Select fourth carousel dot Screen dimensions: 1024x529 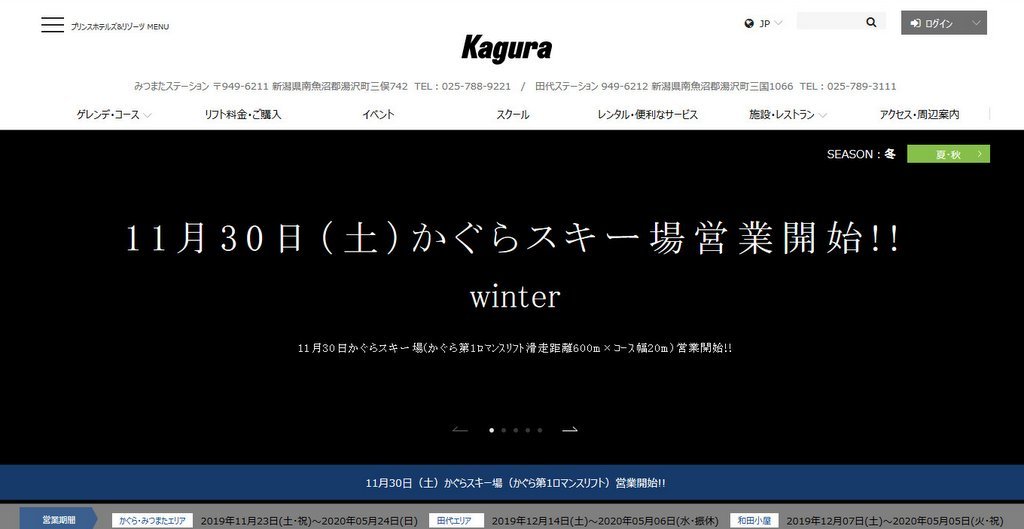(528, 430)
